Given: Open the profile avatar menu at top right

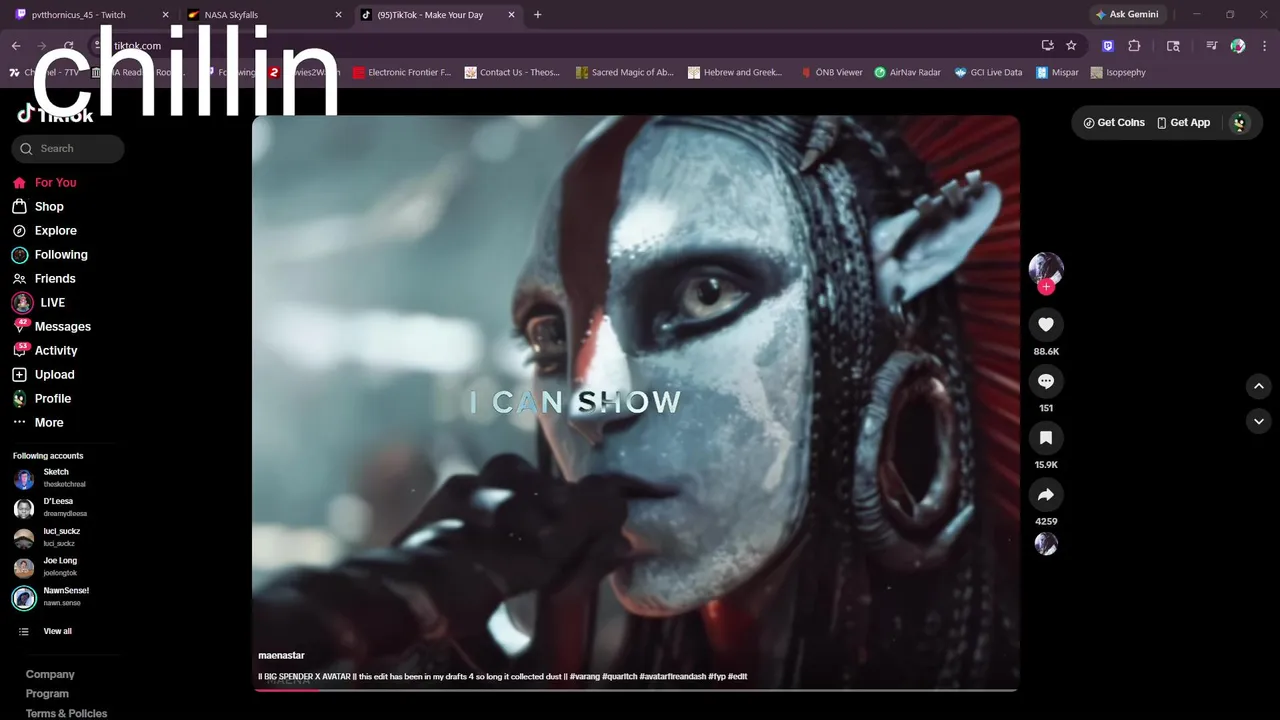Looking at the screenshot, I should coord(1240,123).
